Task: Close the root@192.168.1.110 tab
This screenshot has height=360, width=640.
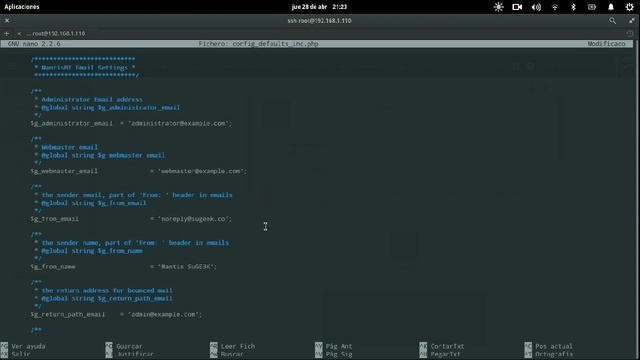Action: (x=19, y=33)
